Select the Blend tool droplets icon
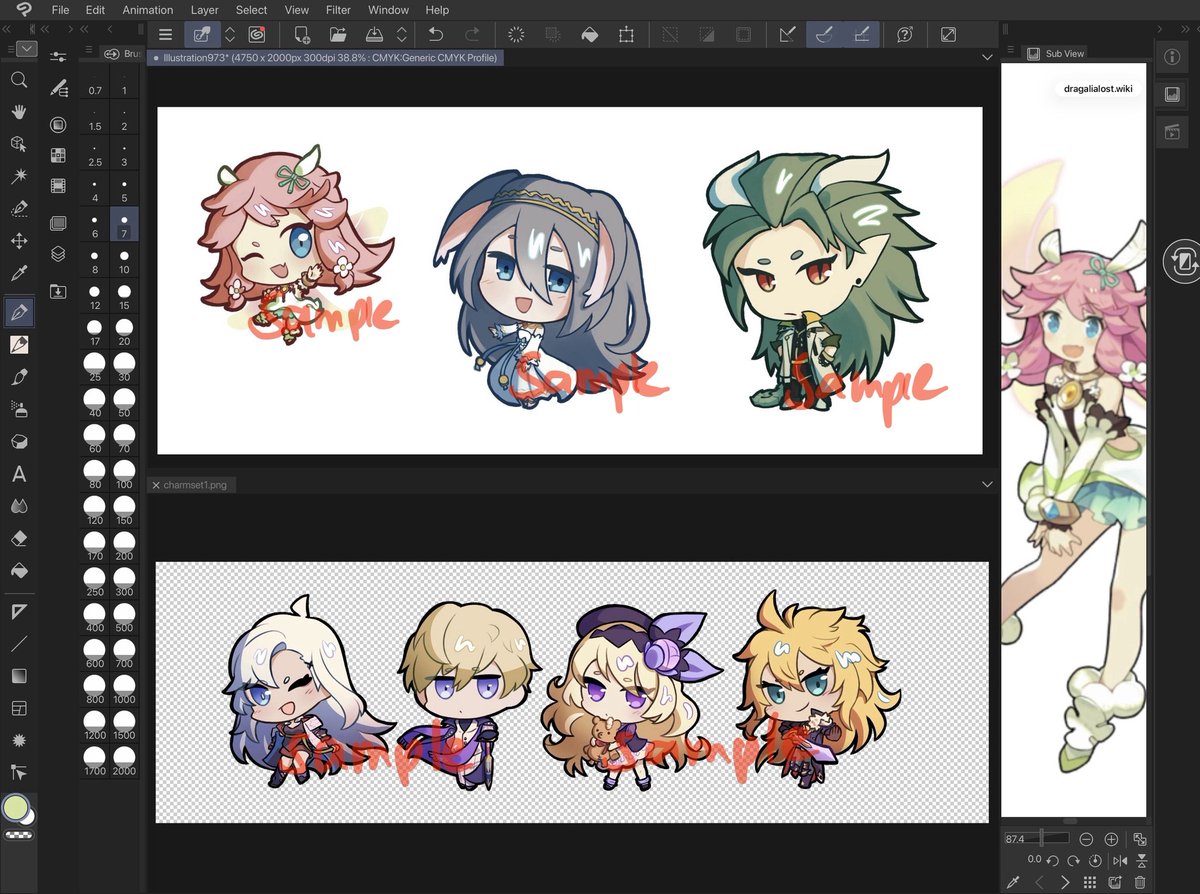This screenshot has width=1200, height=894. point(18,506)
